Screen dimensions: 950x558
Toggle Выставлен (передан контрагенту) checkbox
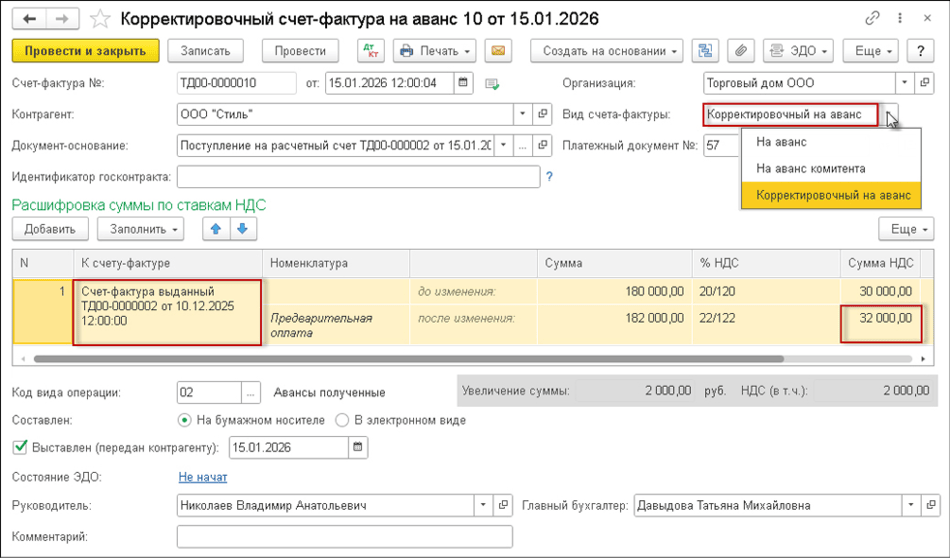point(20,447)
